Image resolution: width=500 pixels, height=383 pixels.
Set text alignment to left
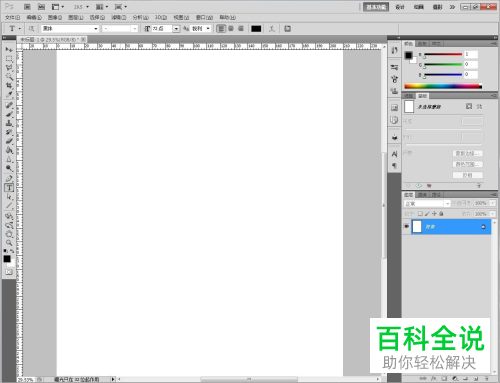pyautogui.click(x=221, y=29)
